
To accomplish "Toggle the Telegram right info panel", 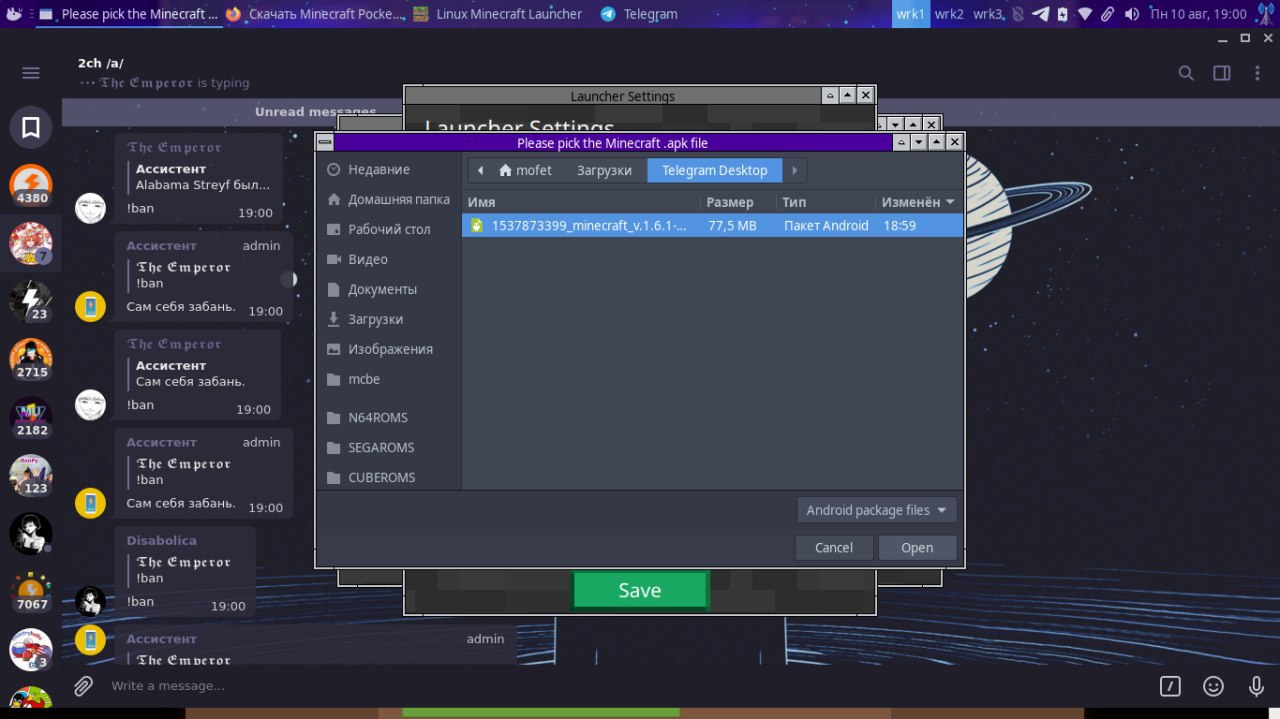I will click(x=1222, y=73).
